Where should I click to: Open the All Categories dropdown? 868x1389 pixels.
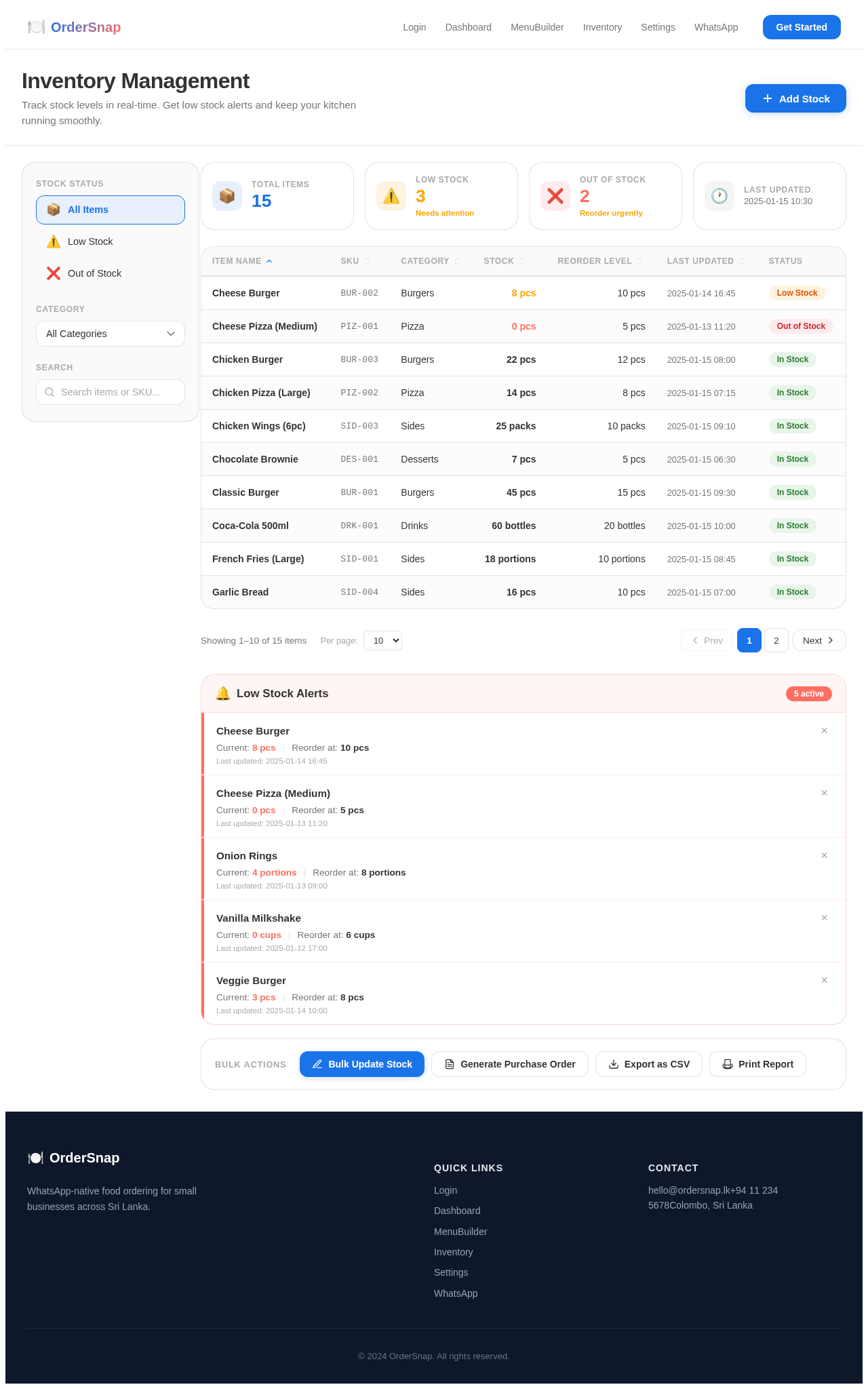tap(111, 334)
